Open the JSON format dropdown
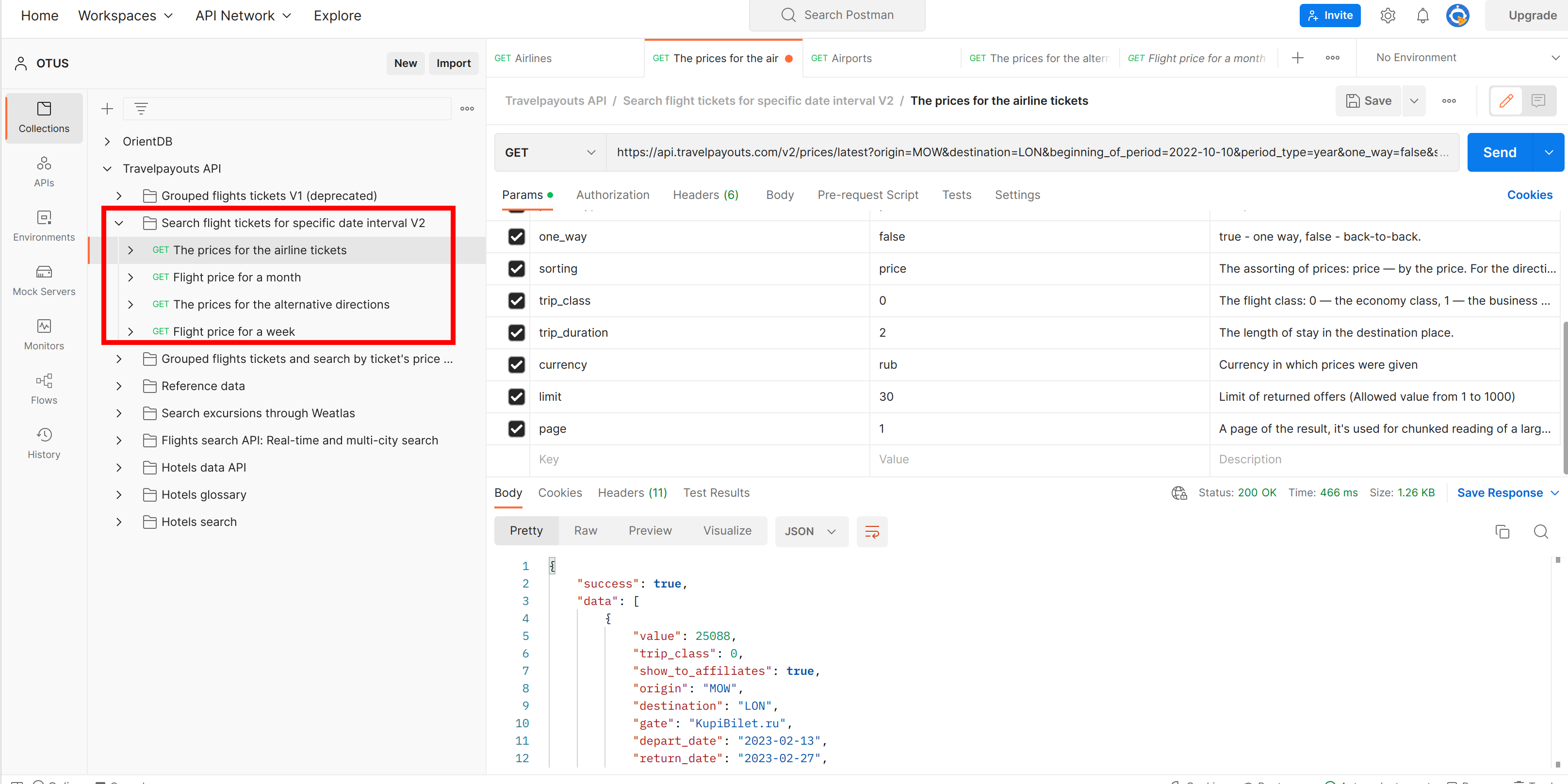 (811, 531)
